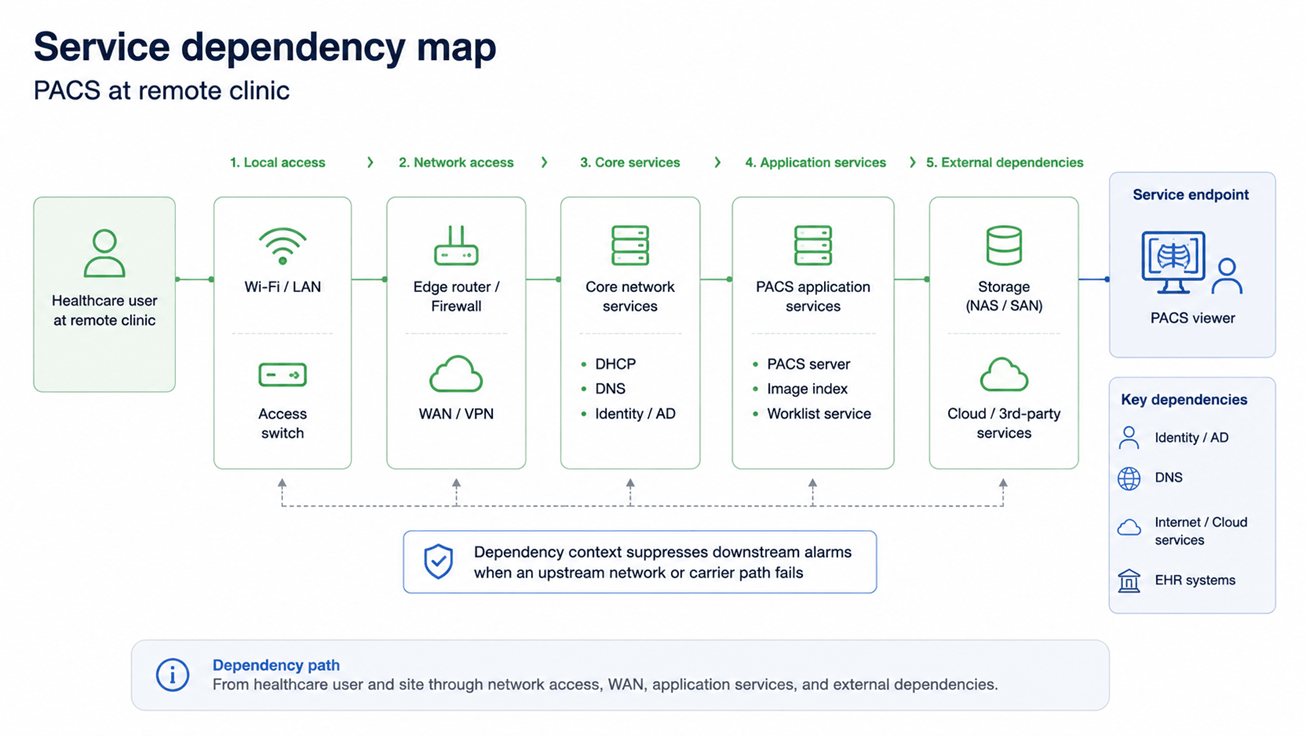1306x736 pixels.
Task: Click the 'Image index' bullet item
Action: click(807, 389)
